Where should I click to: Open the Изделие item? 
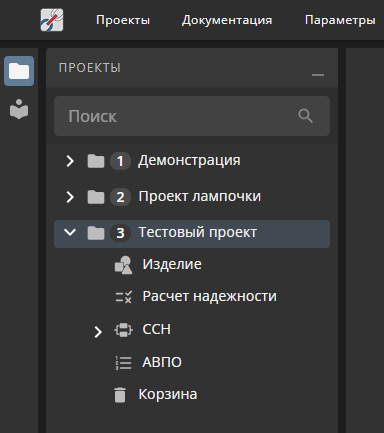point(172,264)
